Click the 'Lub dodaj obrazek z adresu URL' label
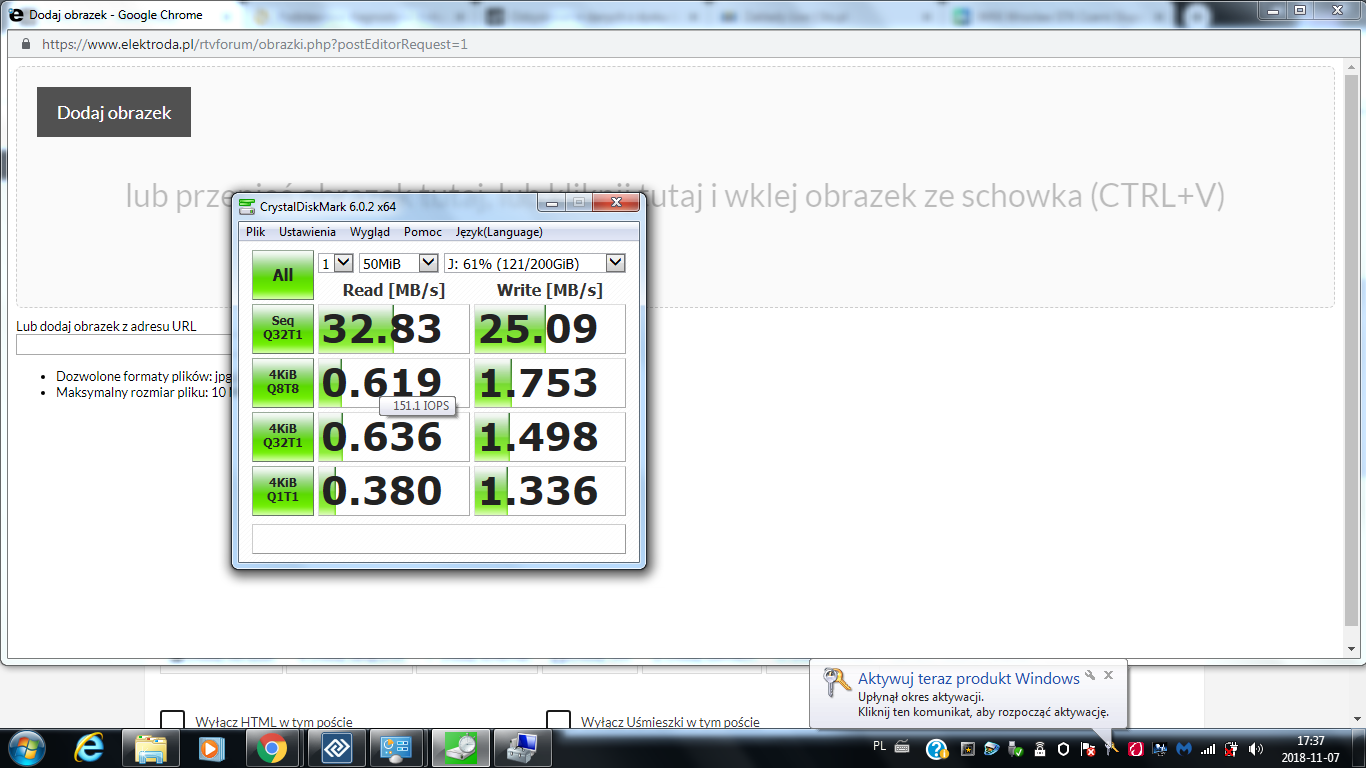1366x768 pixels. point(106,326)
